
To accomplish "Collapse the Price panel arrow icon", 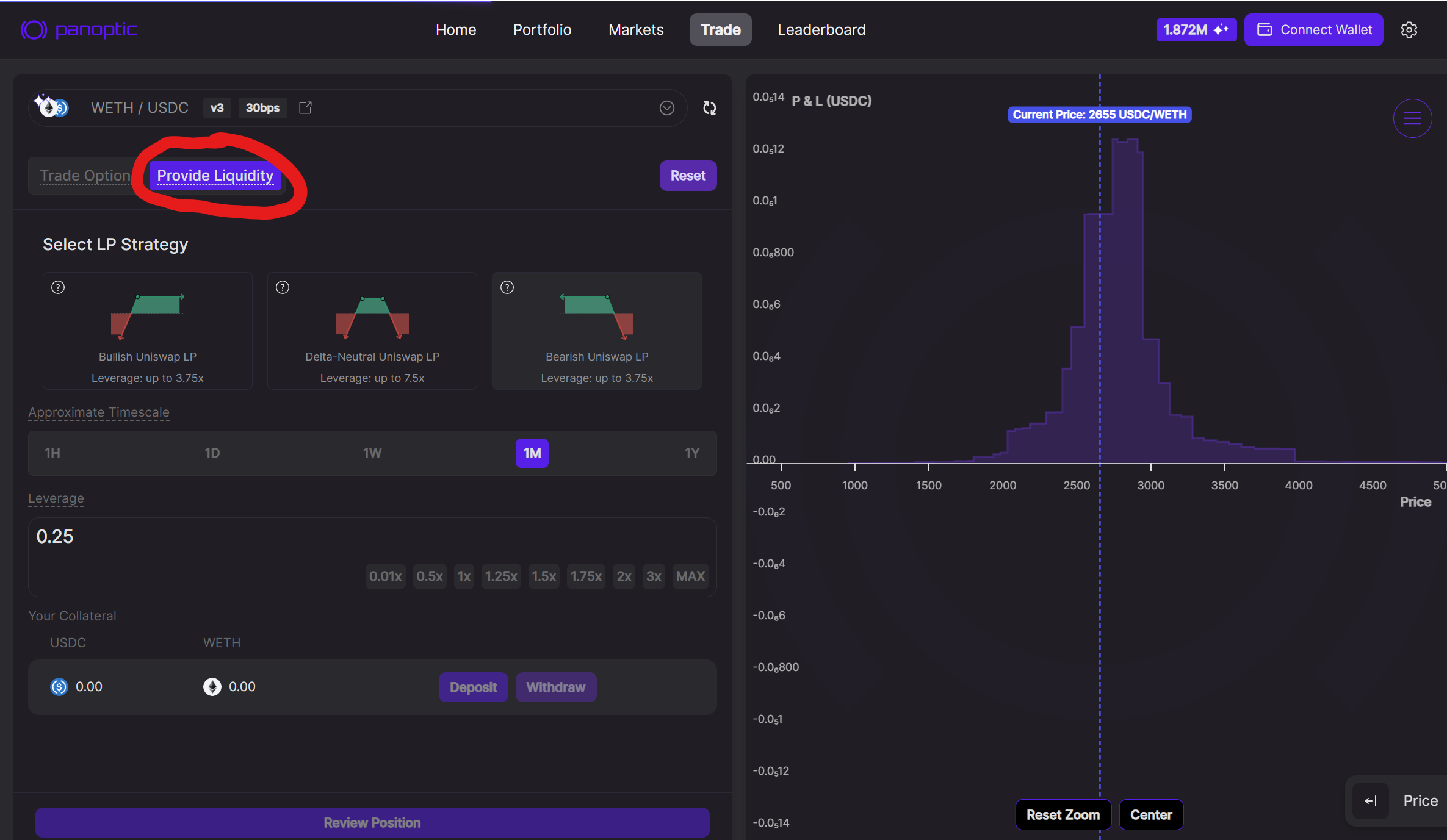I will pyautogui.click(x=1371, y=801).
